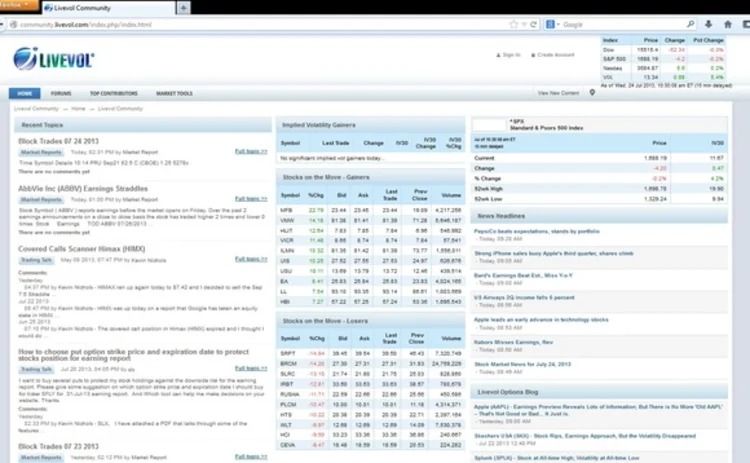Click the site identity globe icon
The image size is (750, 463).
(x=13, y=24)
